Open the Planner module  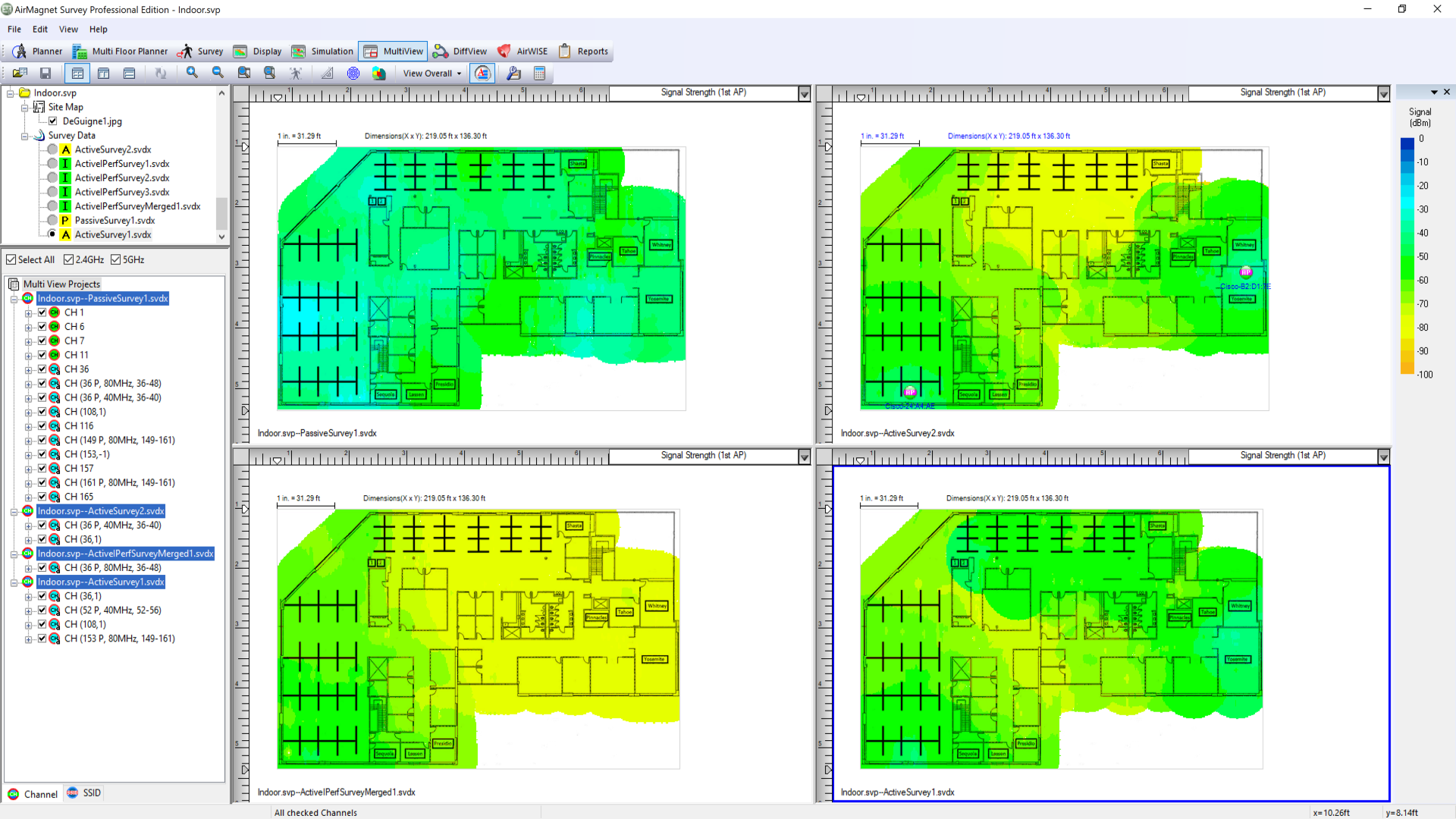tap(37, 52)
